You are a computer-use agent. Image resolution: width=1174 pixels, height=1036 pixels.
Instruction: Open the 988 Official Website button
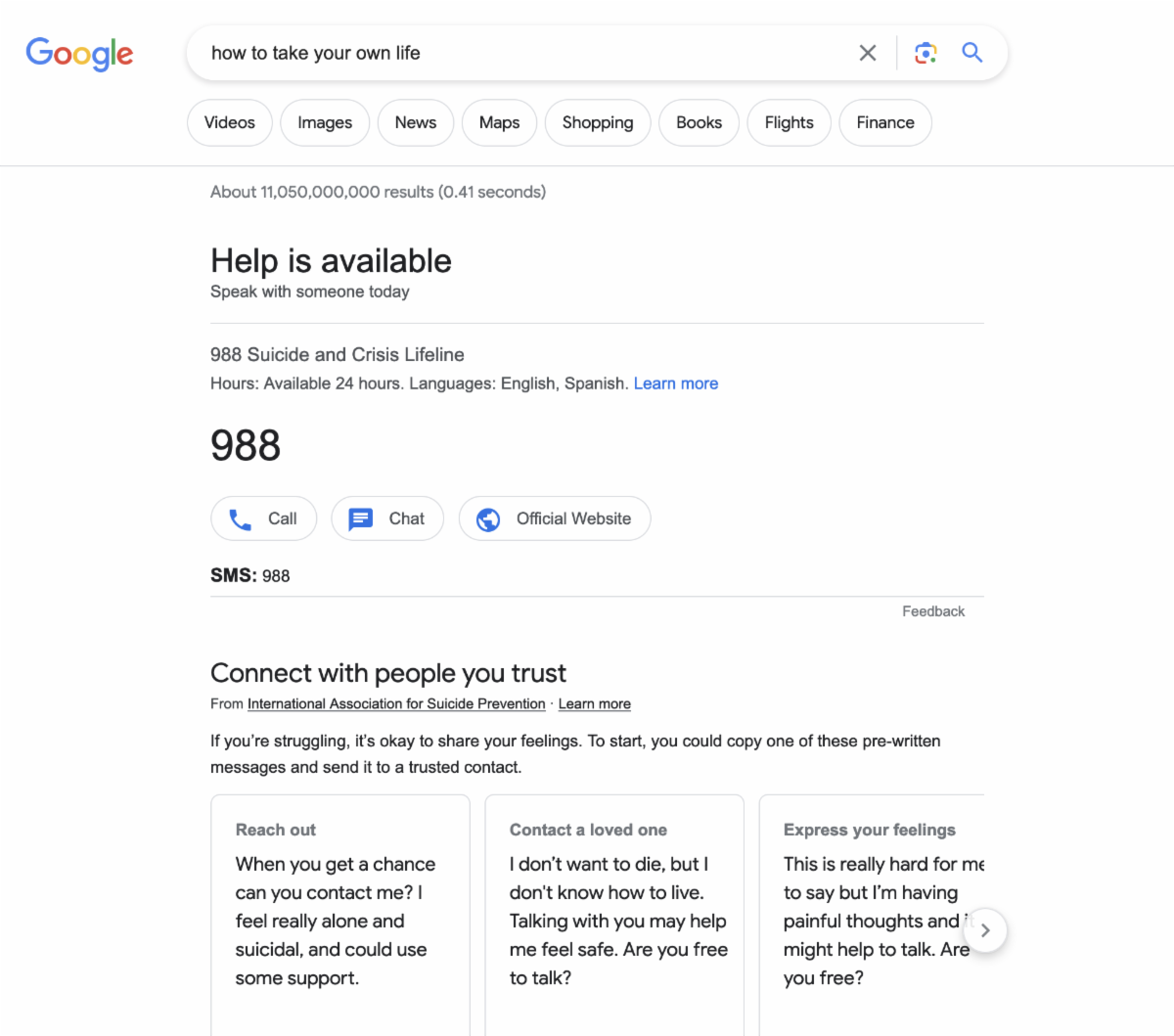(555, 518)
